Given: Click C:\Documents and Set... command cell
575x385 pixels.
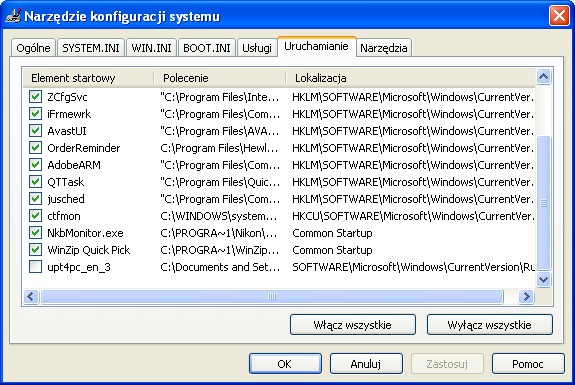Looking at the screenshot, I should pos(220,267).
